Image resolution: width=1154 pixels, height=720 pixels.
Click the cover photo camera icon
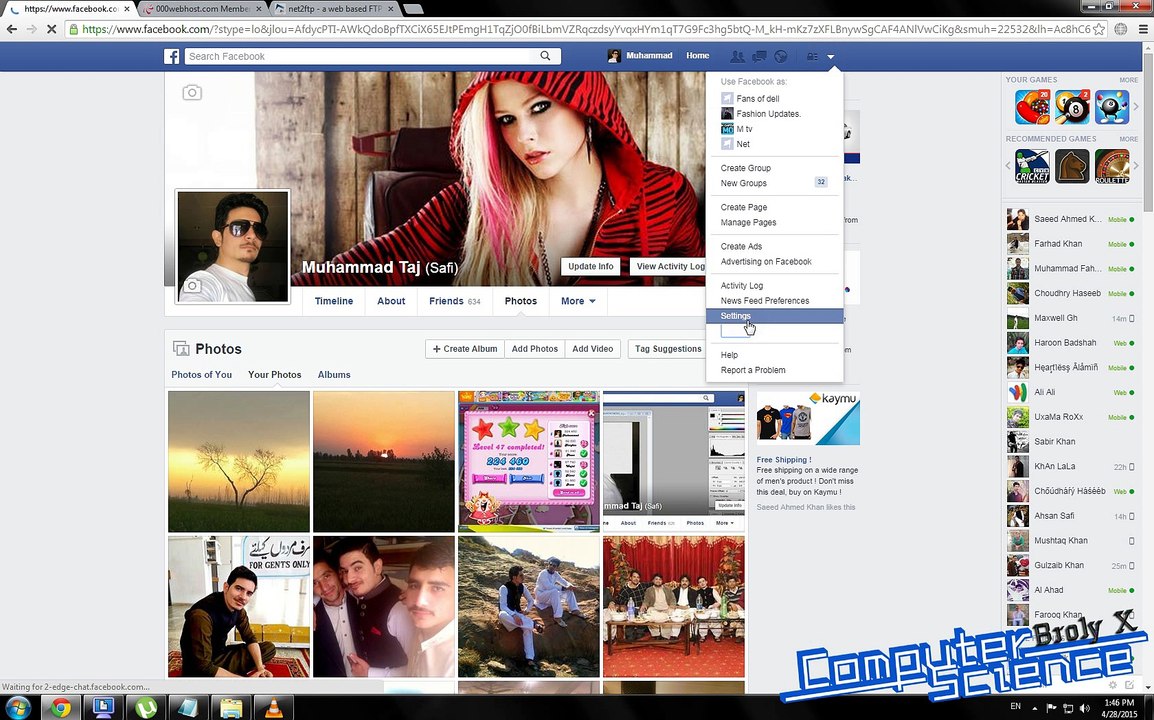[192, 93]
